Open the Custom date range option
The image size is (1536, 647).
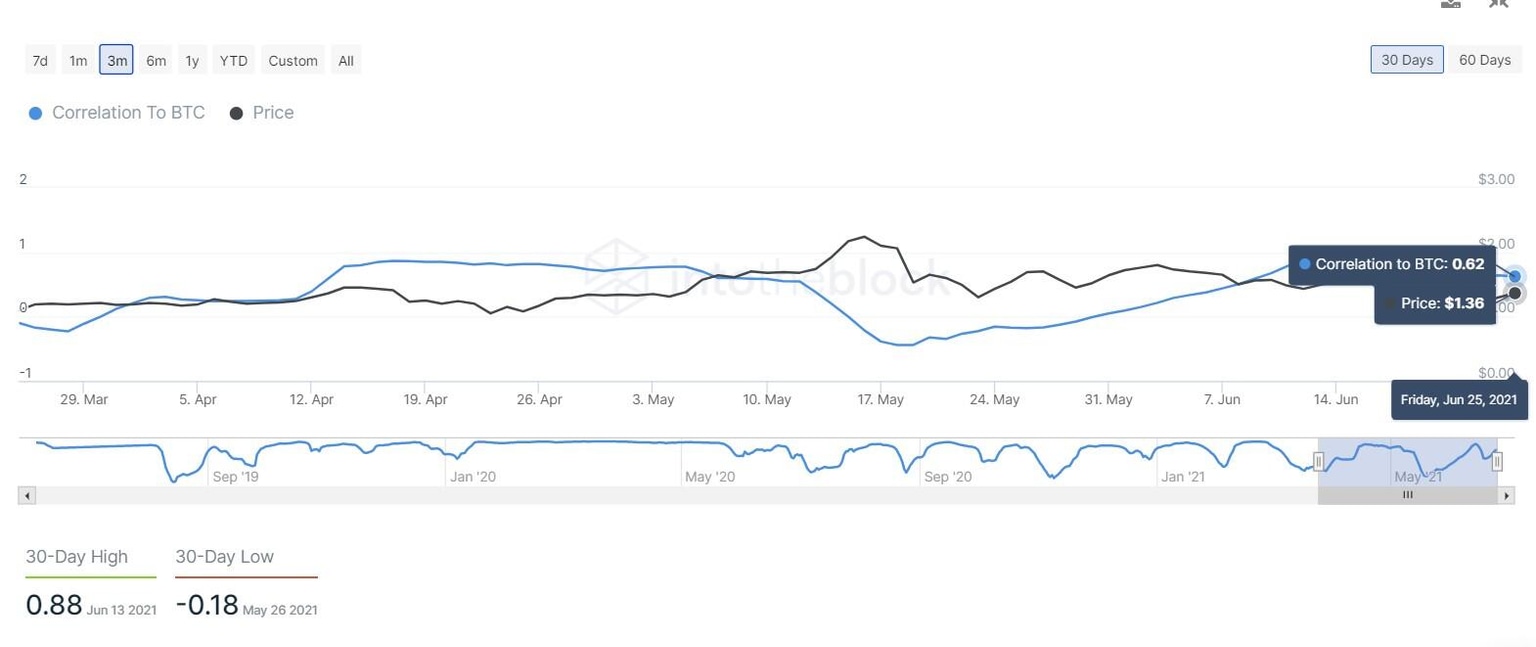click(292, 60)
